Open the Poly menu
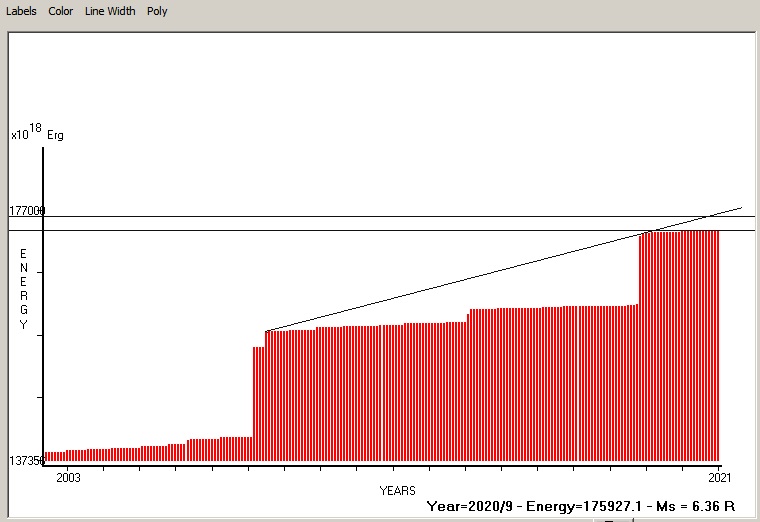This screenshot has height=522, width=760. (x=157, y=11)
